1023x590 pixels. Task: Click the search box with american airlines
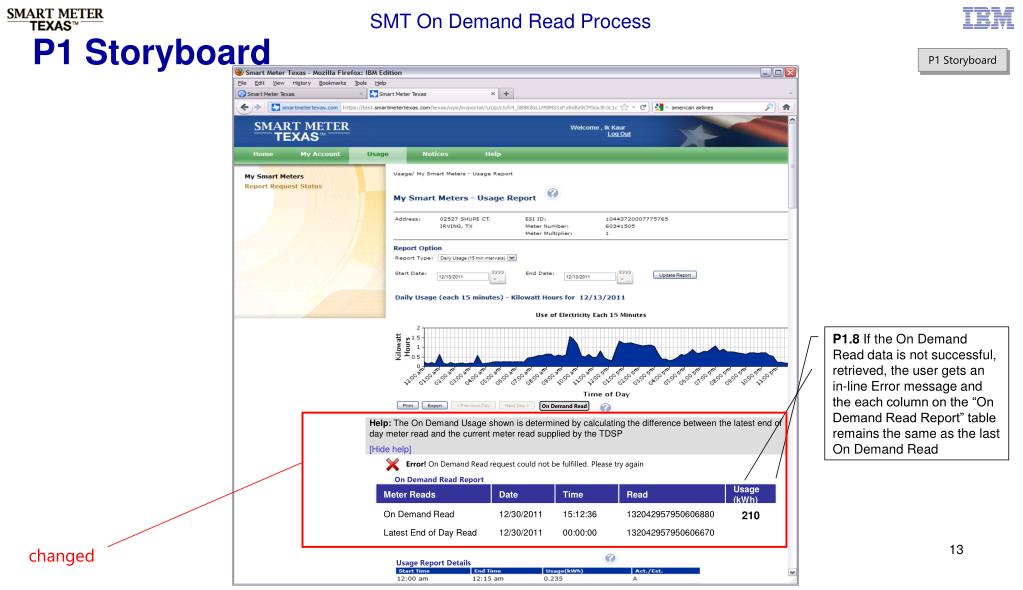point(716,107)
